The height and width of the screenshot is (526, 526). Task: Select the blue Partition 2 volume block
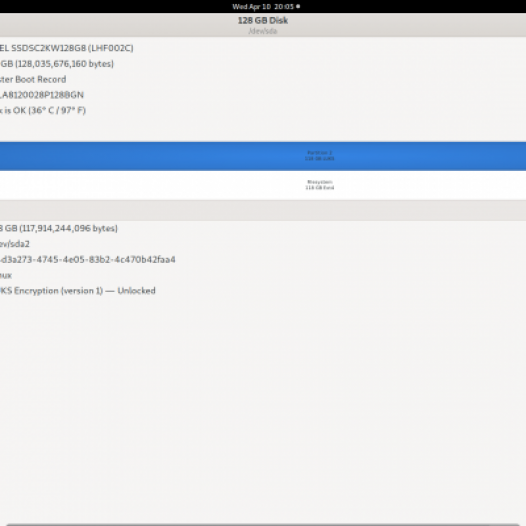[x=263, y=156]
